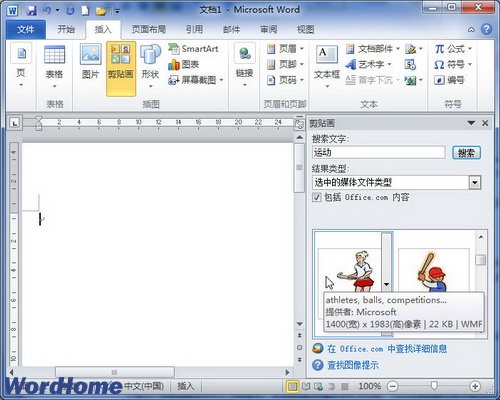Click the Undo icon in quick access toolbar
The width and height of the screenshot is (500, 400).
47,11
